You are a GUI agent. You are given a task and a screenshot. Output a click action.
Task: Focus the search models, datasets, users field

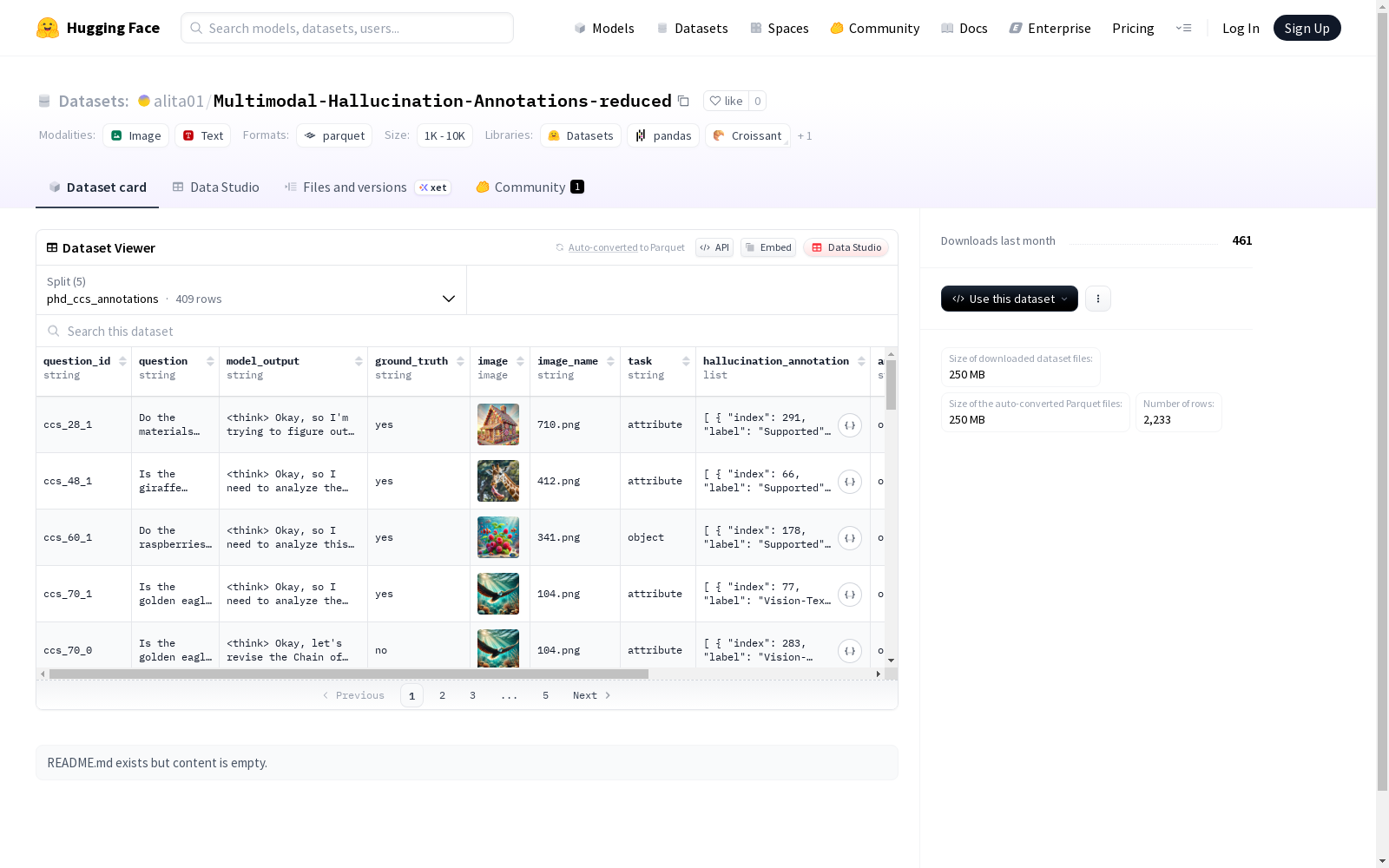coord(347,28)
